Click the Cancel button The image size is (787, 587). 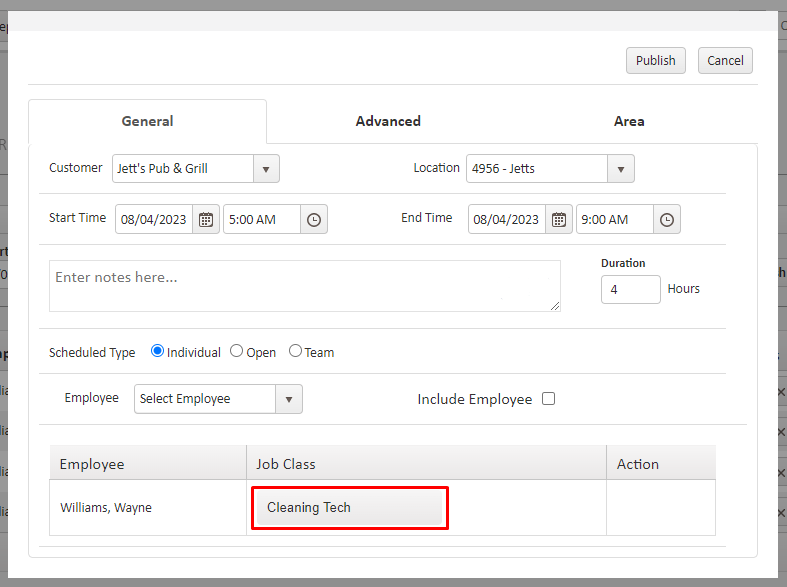tap(725, 60)
